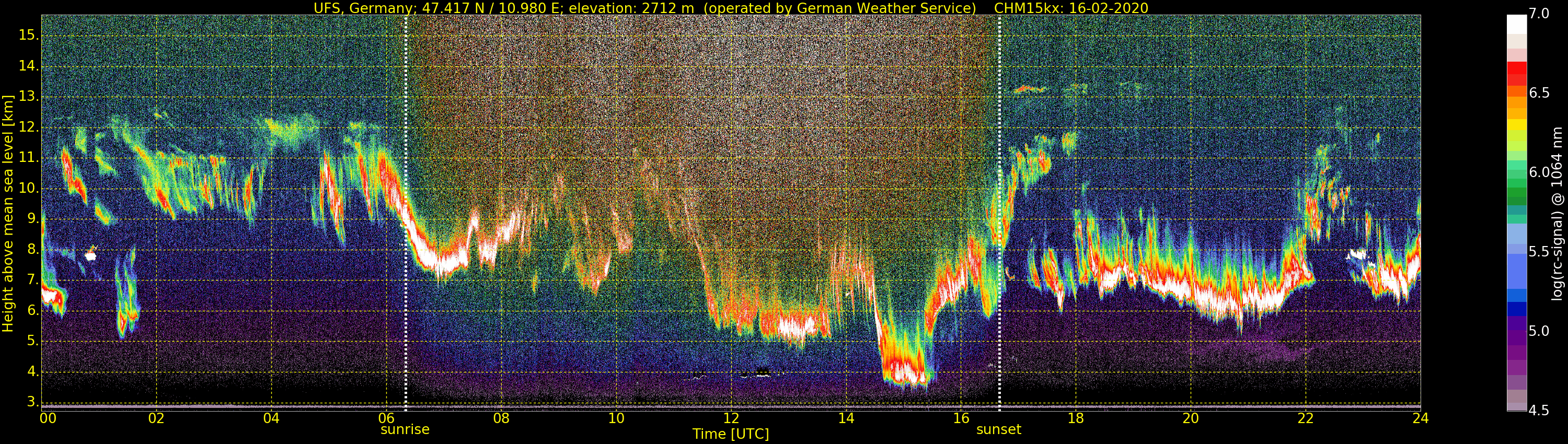Click the time axis tick '24'
The image size is (1568, 444).
[1420, 418]
